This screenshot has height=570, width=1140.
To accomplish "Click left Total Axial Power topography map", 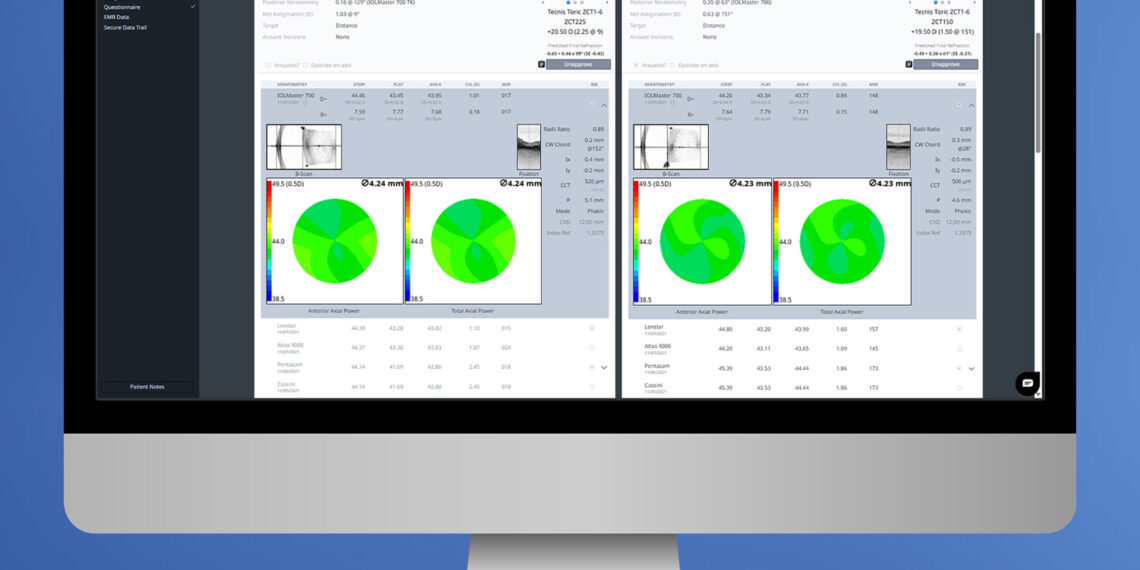I will 473,241.
